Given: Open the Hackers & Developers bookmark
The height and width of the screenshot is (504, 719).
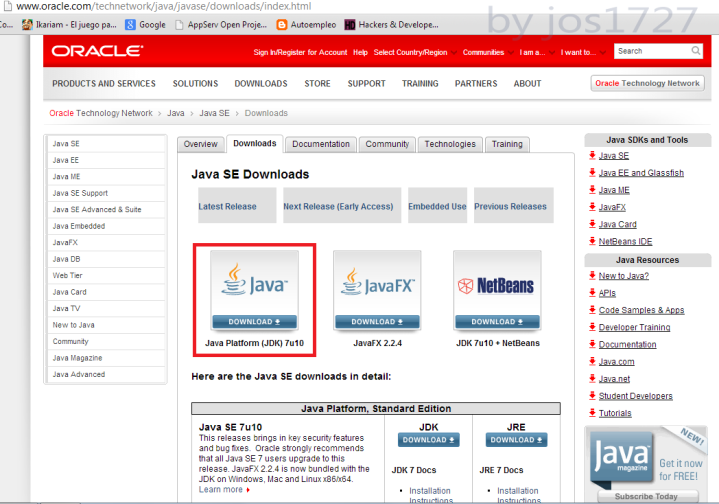Looking at the screenshot, I should coord(392,25).
